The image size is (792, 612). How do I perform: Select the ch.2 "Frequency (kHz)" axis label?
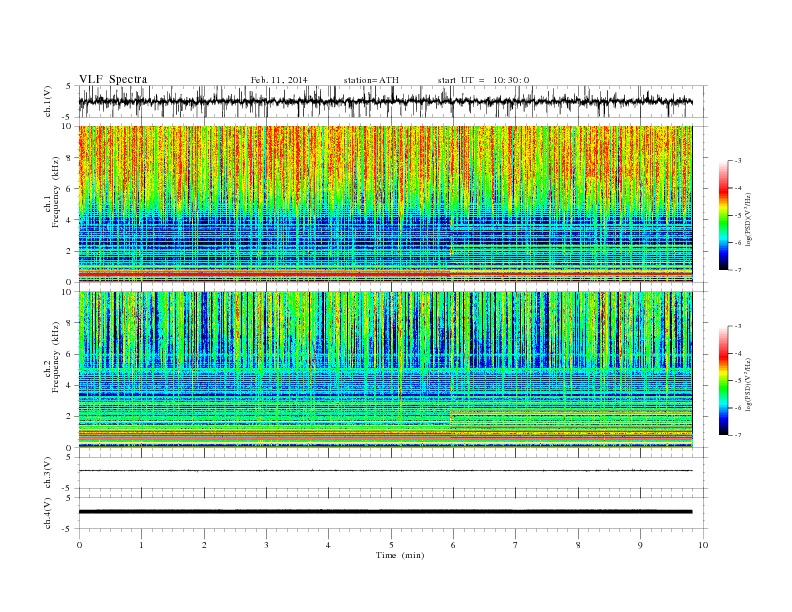pos(56,356)
